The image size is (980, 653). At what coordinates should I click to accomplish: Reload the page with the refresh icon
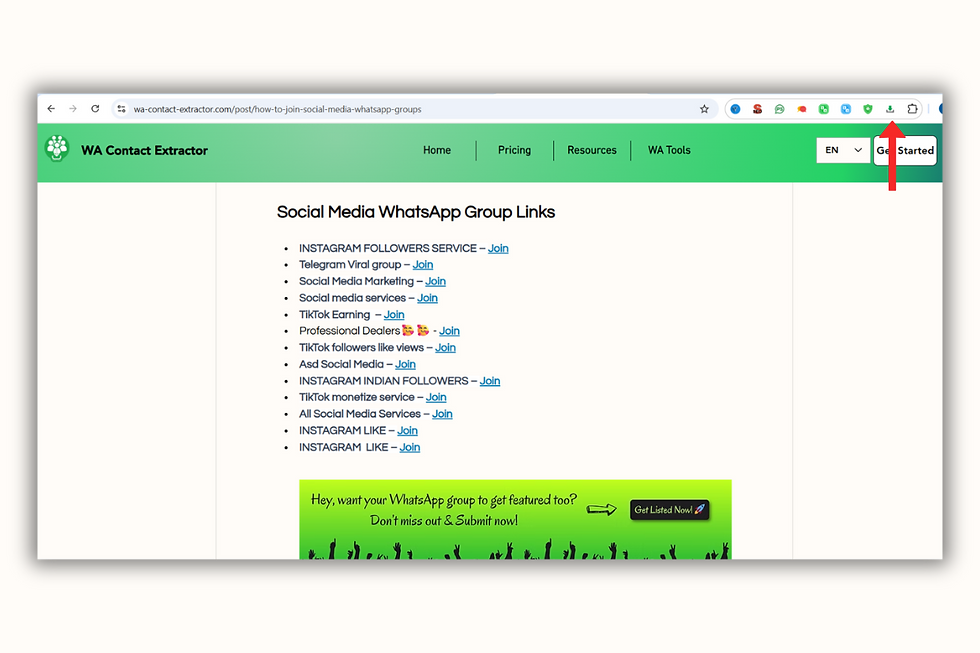click(x=95, y=109)
